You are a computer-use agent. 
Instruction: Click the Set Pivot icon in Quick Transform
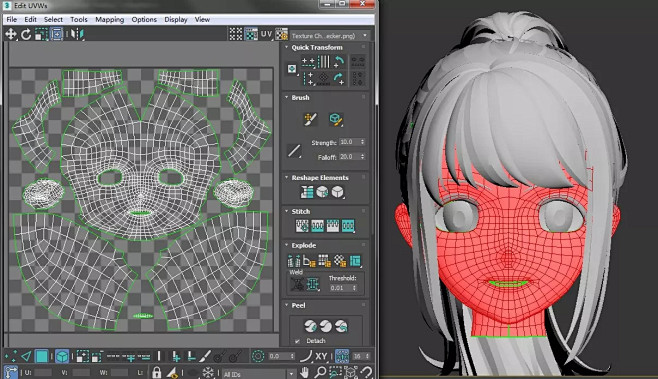pyautogui.click(x=292, y=69)
